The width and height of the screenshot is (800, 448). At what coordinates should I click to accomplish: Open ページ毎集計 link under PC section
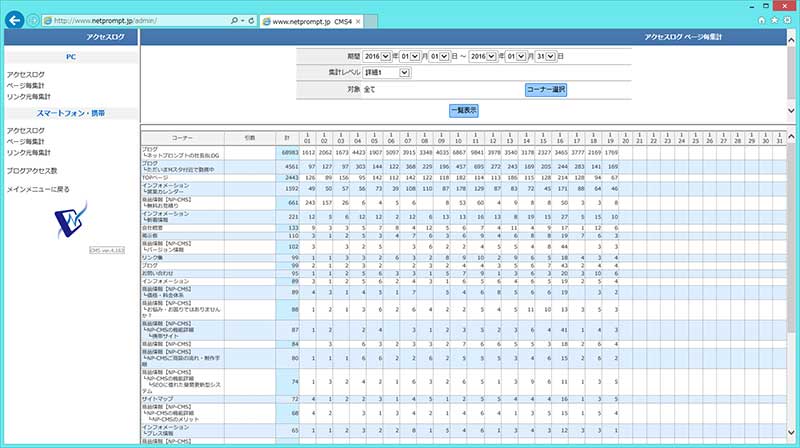point(26,85)
